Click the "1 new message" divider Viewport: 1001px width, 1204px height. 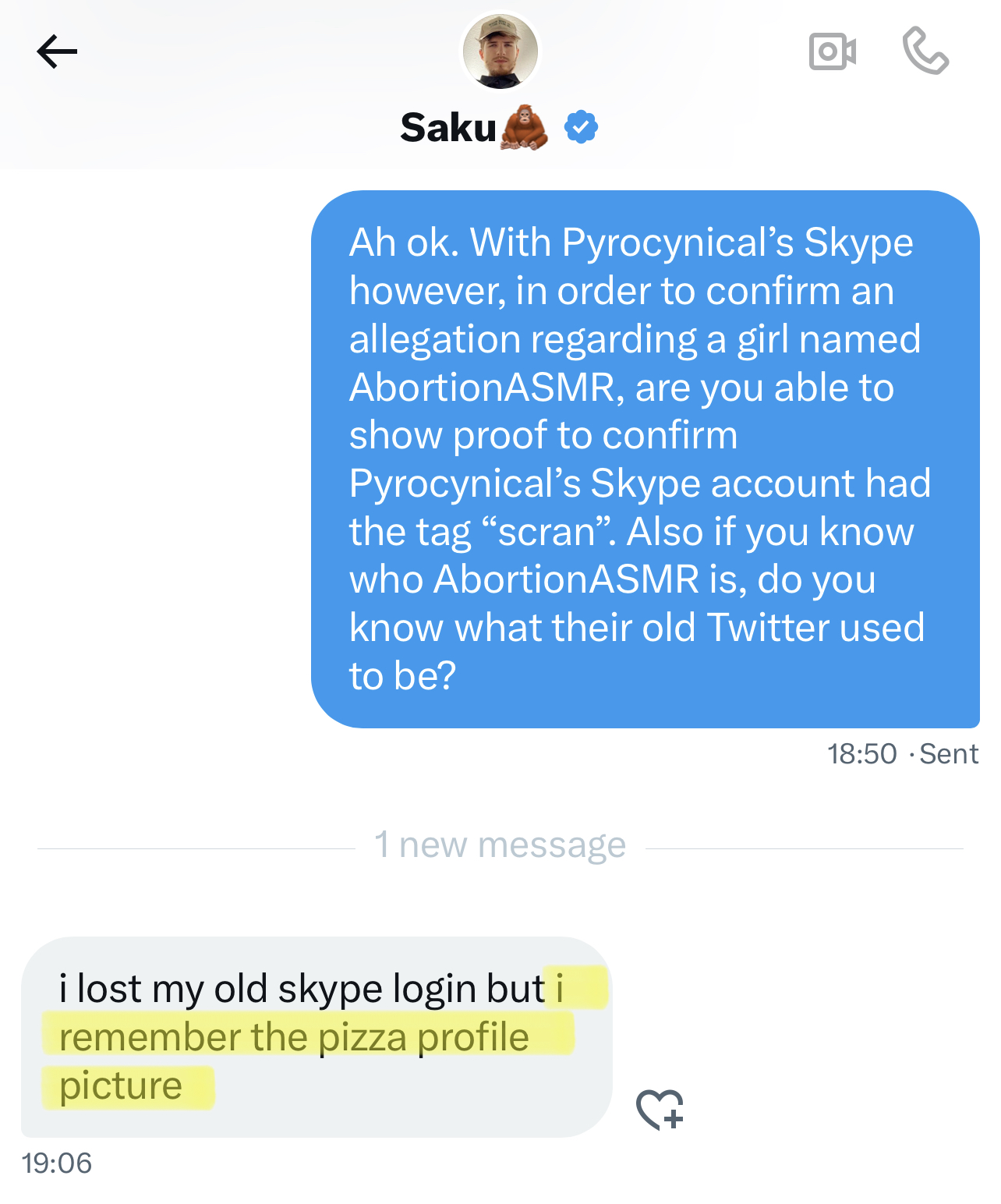pyautogui.click(x=500, y=845)
